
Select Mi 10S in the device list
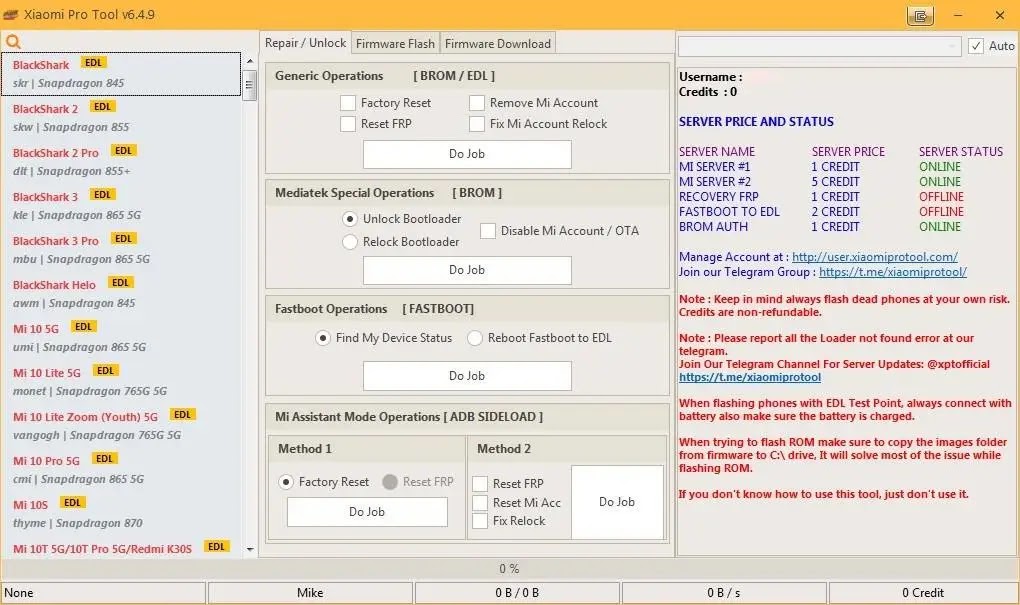point(121,514)
